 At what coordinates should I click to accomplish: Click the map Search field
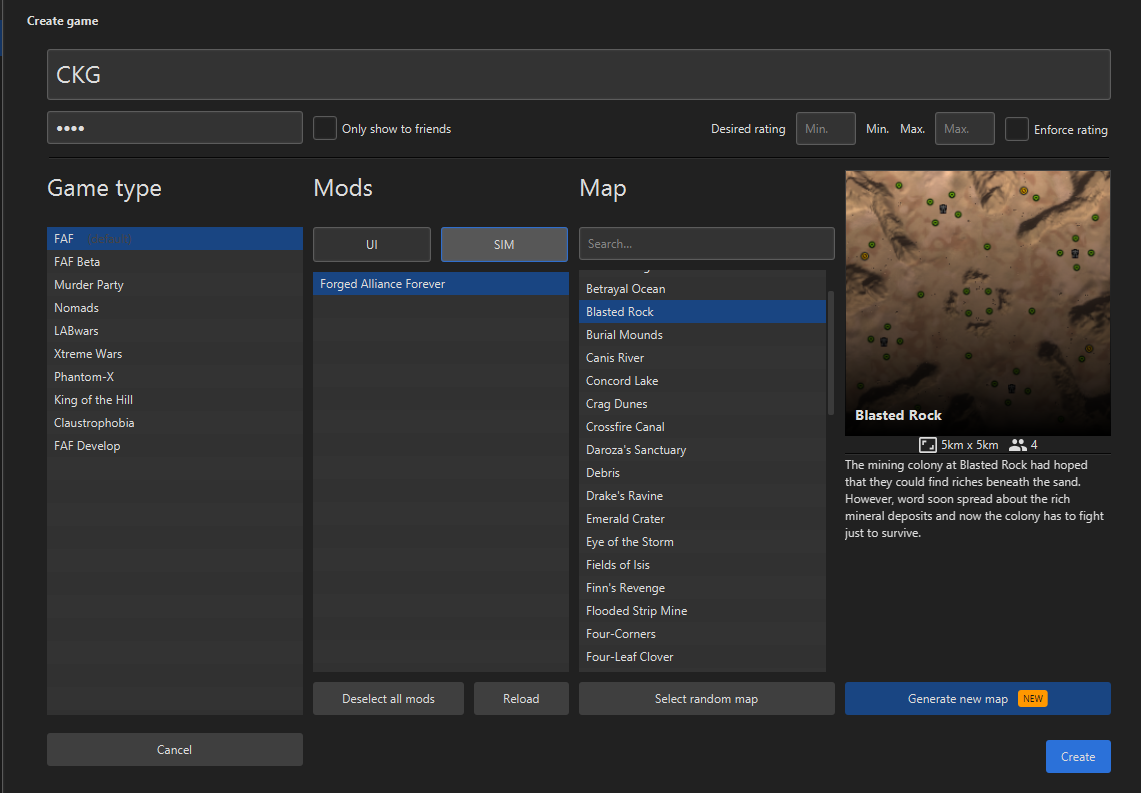[707, 244]
